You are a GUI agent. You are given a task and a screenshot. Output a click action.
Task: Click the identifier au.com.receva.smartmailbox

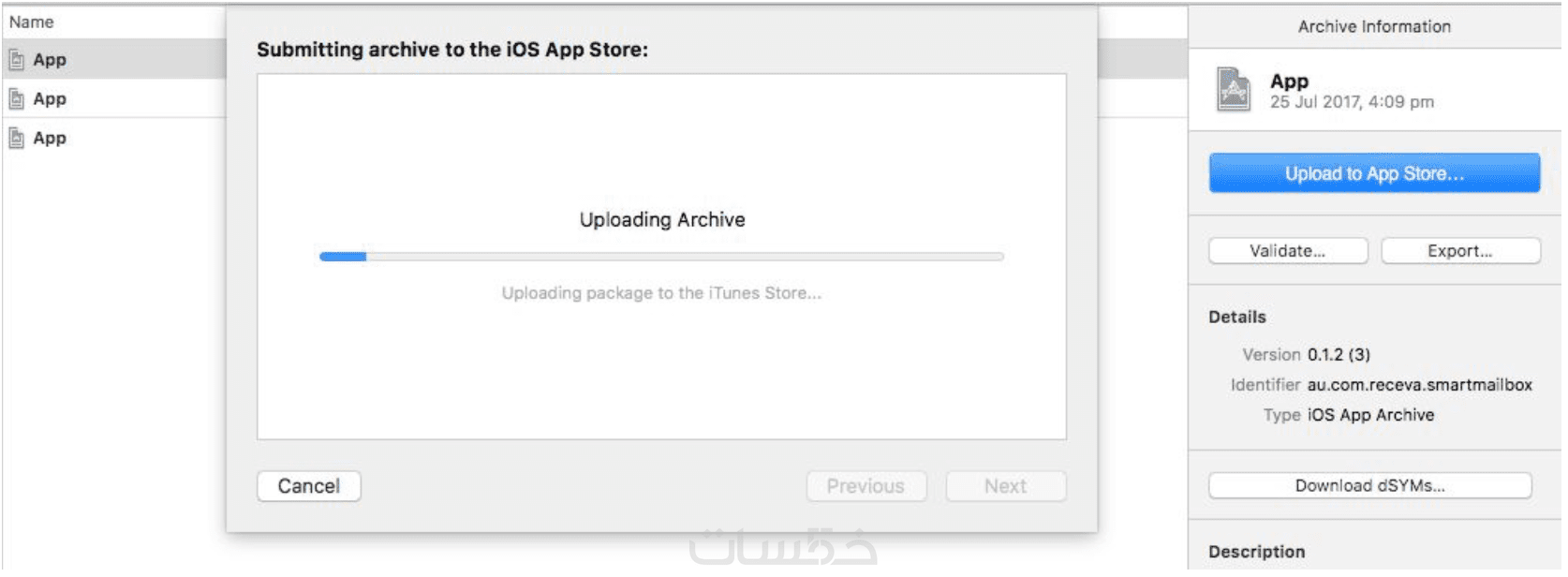(1419, 385)
